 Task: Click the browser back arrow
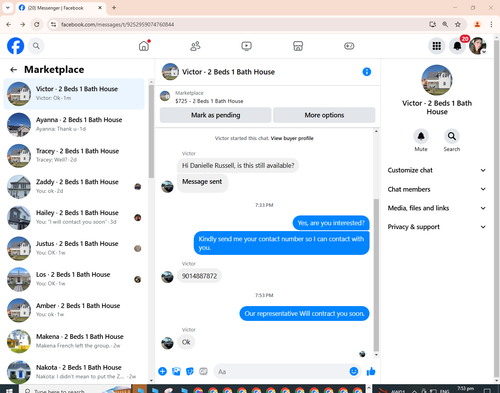point(9,24)
